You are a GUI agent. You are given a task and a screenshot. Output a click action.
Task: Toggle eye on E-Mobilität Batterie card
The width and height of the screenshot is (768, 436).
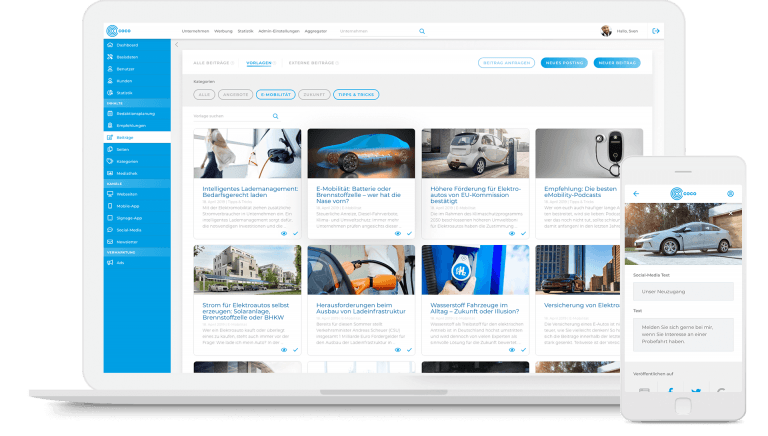(x=398, y=234)
